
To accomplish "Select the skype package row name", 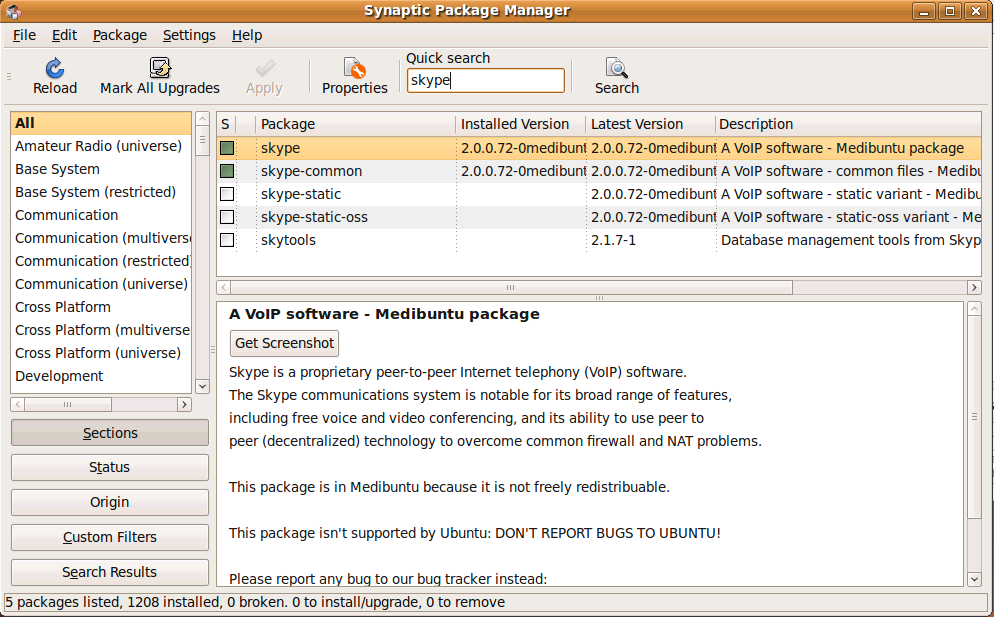I will (280, 148).
